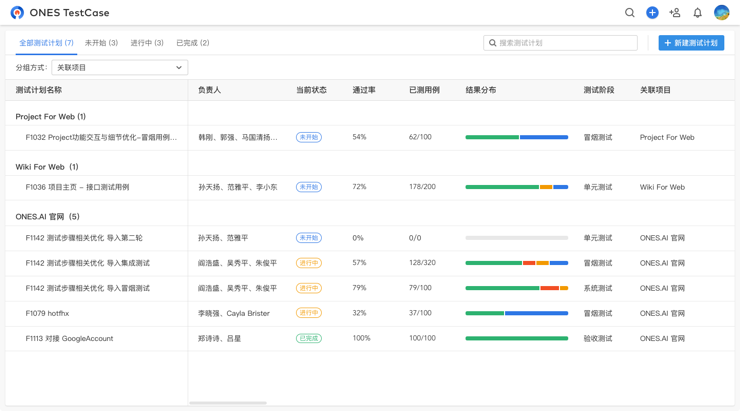This screenshot has height=411, width=740.
Task: Open the invite member icon
Action: pos(675,13)
